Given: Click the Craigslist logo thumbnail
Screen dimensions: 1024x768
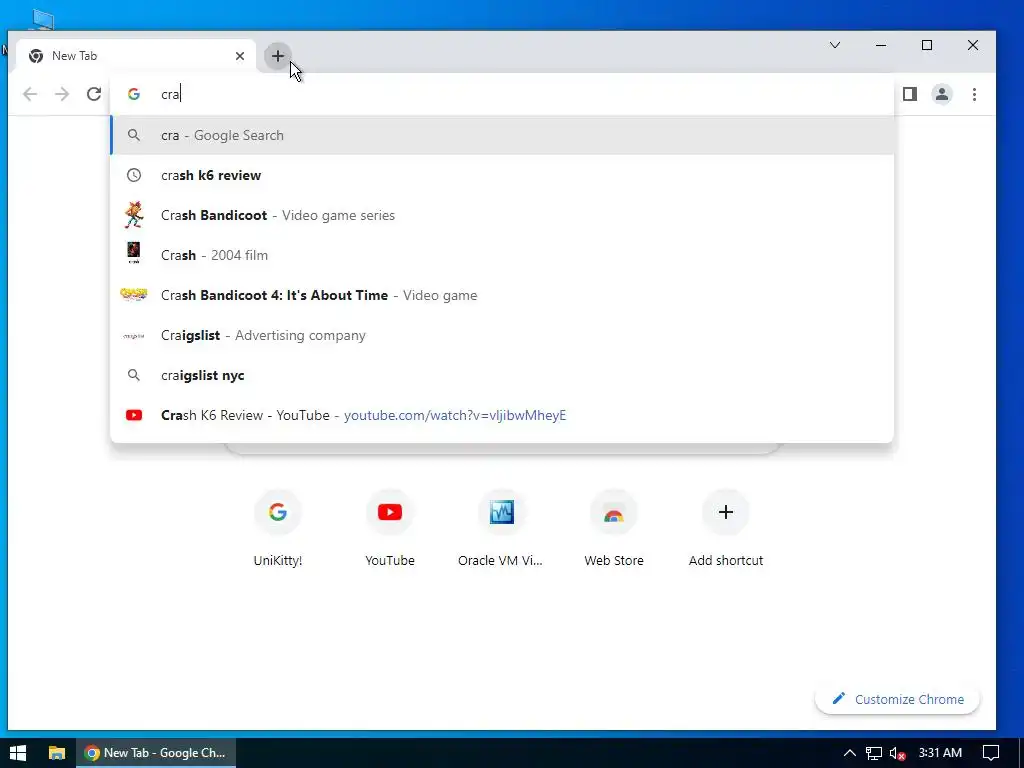Looking at the screenshot, I should pyautogui.click(x=134, y=336).
